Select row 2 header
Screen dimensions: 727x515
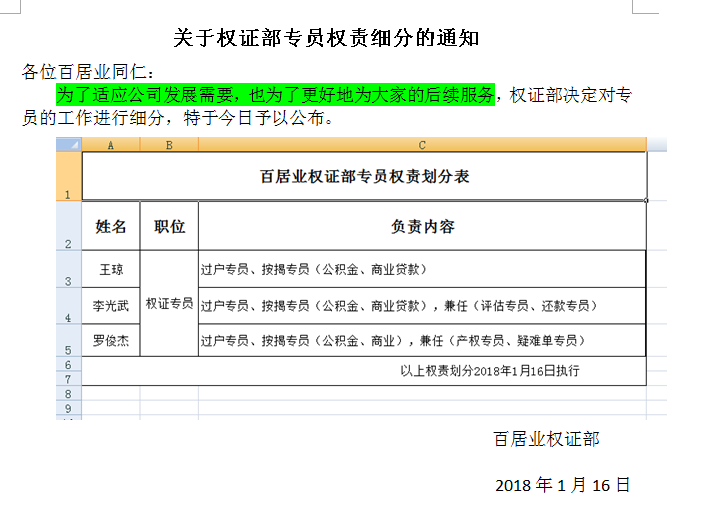tap(68, 227)
